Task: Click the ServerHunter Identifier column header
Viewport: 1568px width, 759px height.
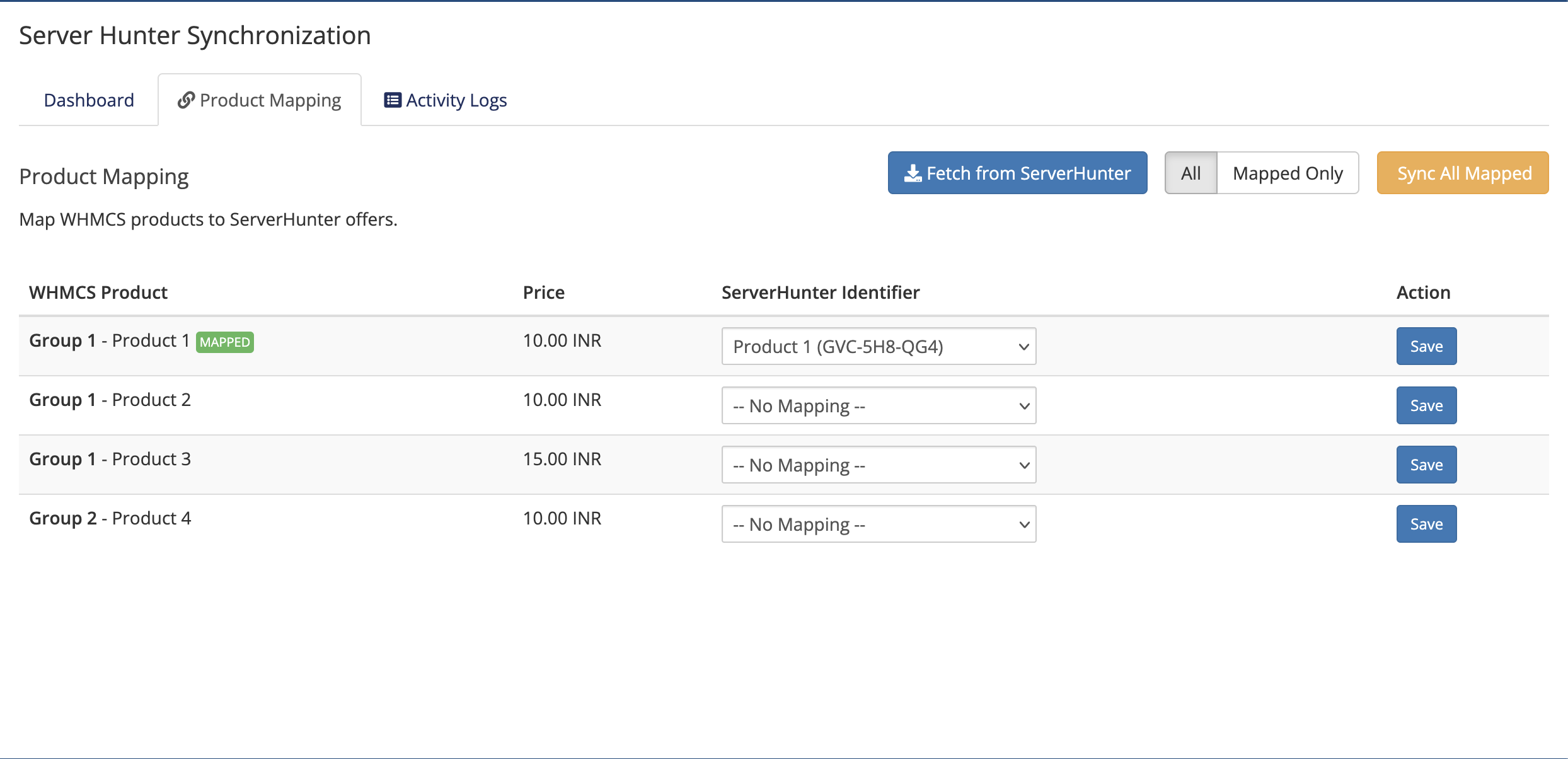Action: (x=821, y=293)
